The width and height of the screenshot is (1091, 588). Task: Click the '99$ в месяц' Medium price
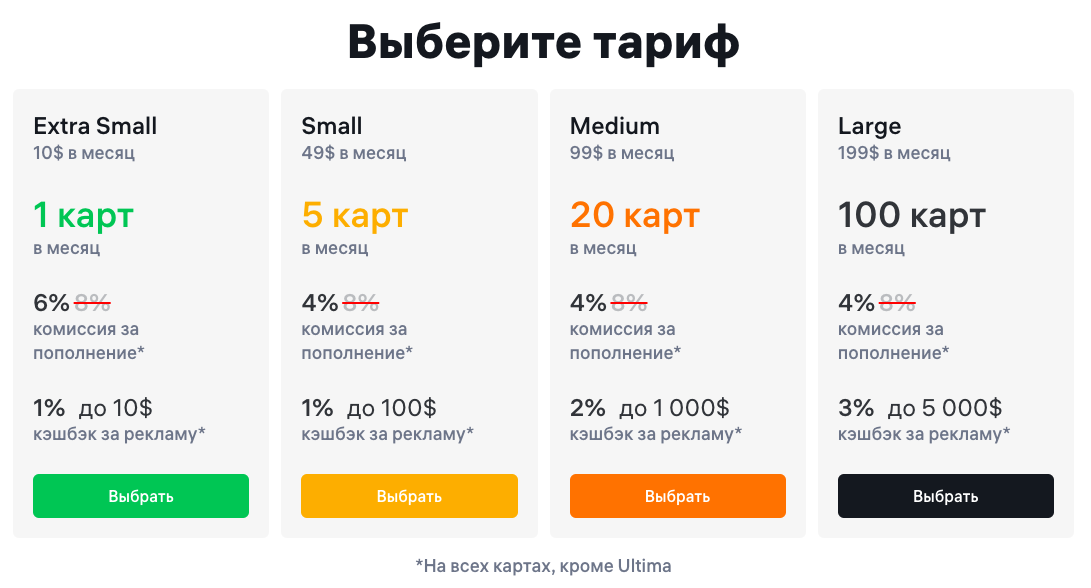tap(622, 153)
